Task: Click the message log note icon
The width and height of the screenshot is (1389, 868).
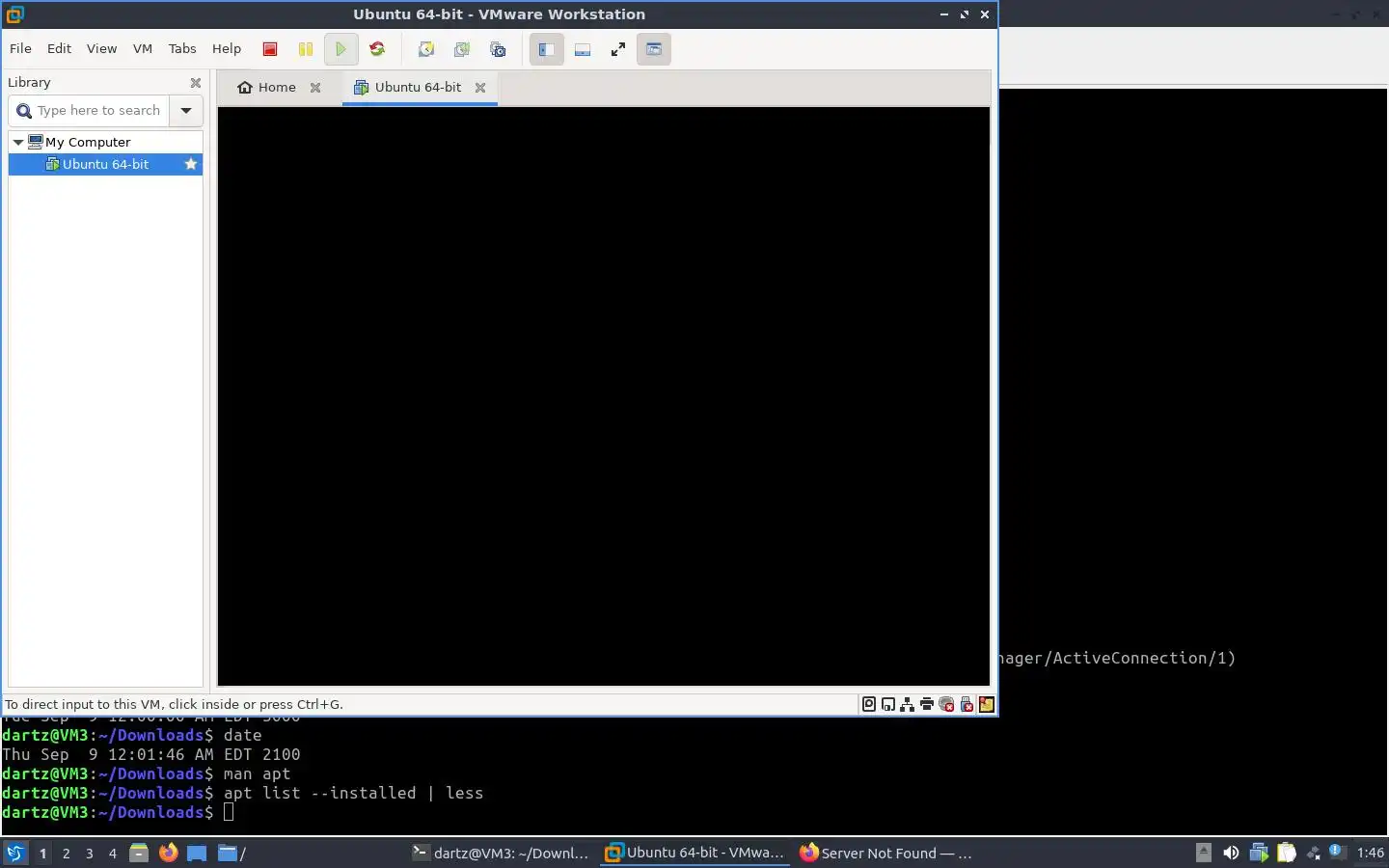Action: (x=986, y=704)
